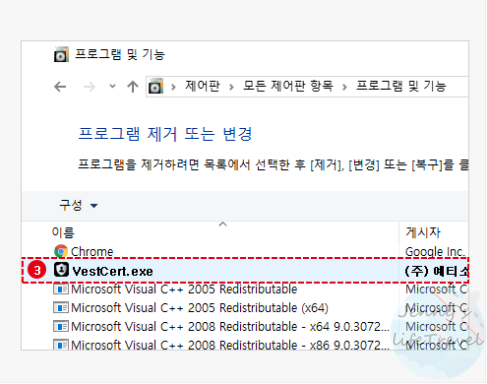487x384 pixels.
Task: Select Visual C++ 2008 Redistributable x64 9.0.3072
Action: click(230, 326)
